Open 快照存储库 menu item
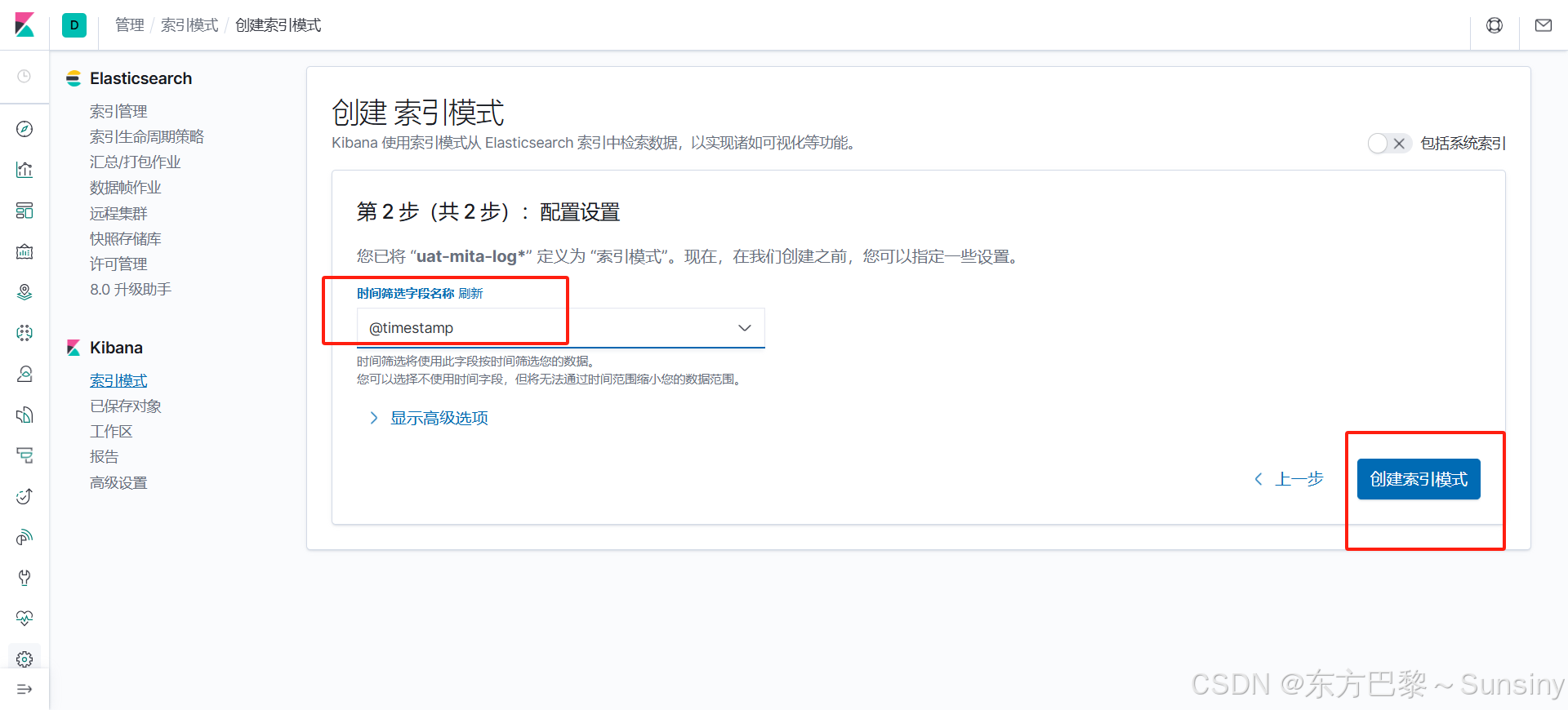Viewport: 1568px width, 710px height. [126, 238]
